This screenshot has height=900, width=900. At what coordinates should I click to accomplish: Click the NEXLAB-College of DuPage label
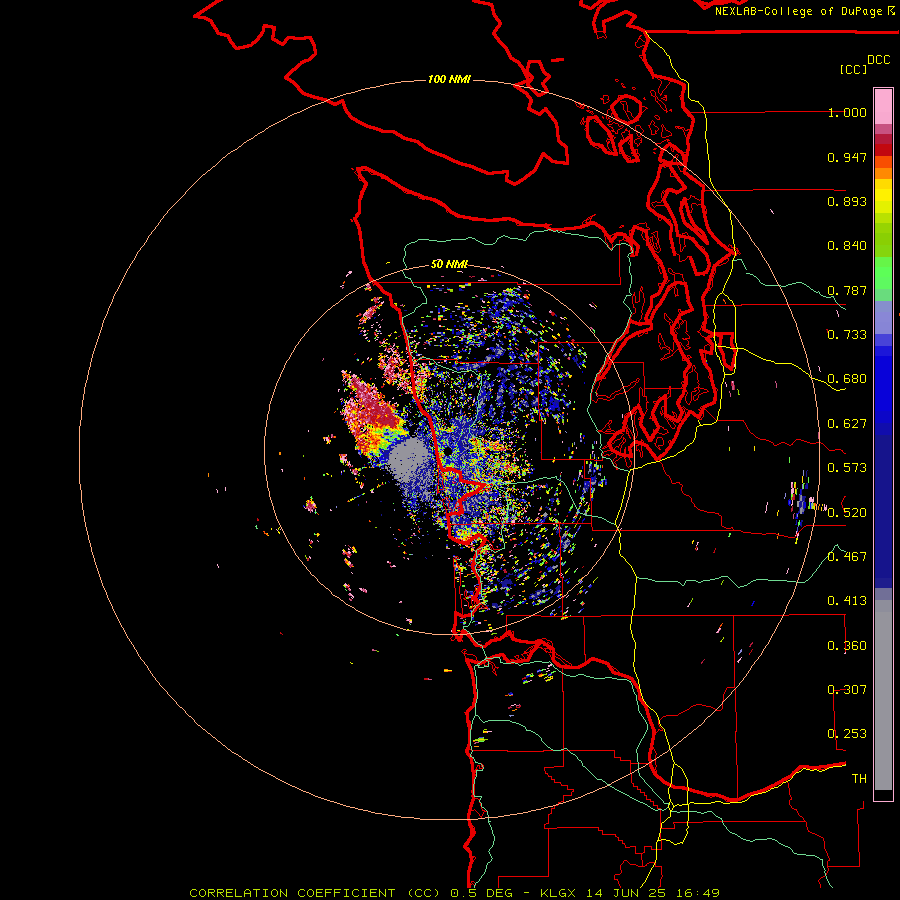click(804, 11)
